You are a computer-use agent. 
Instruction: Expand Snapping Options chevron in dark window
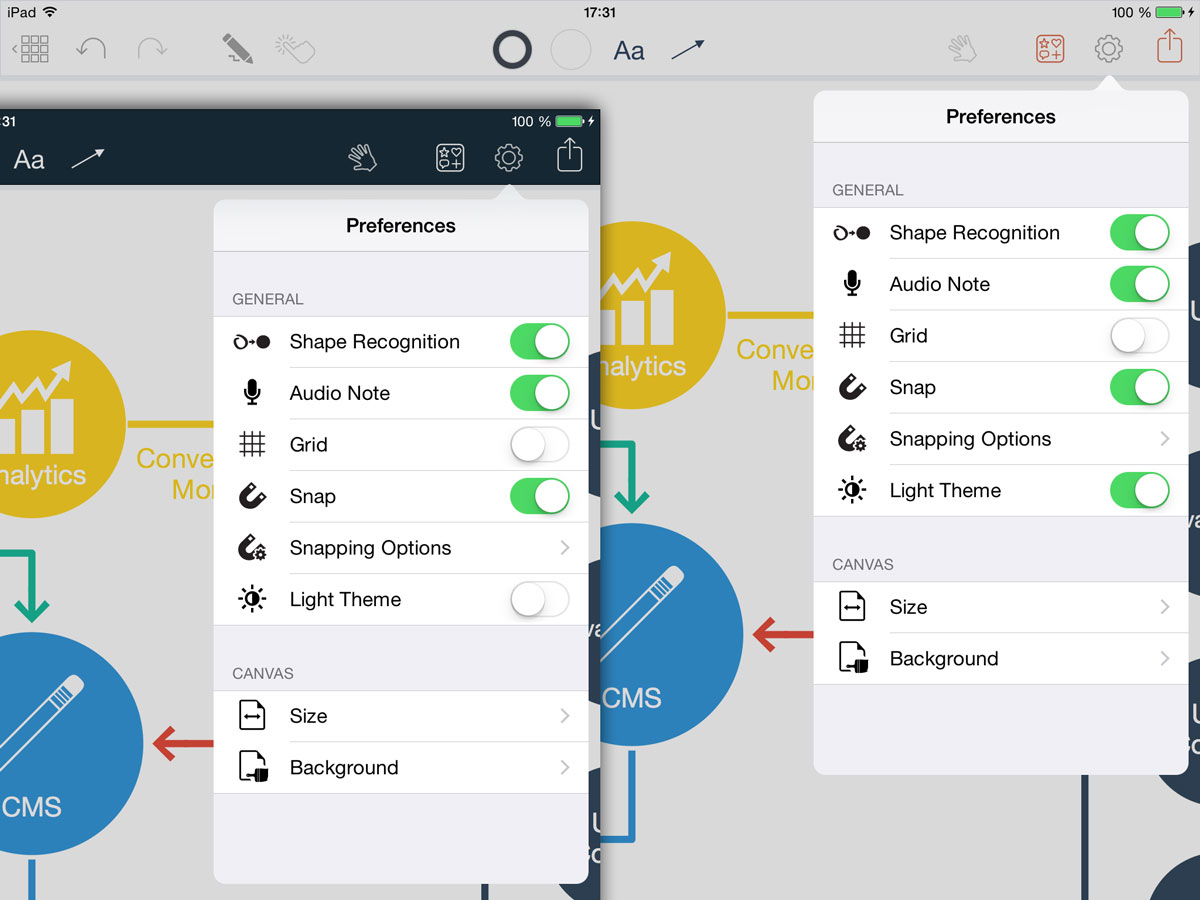pyautogui.click(x=565, y=548)
